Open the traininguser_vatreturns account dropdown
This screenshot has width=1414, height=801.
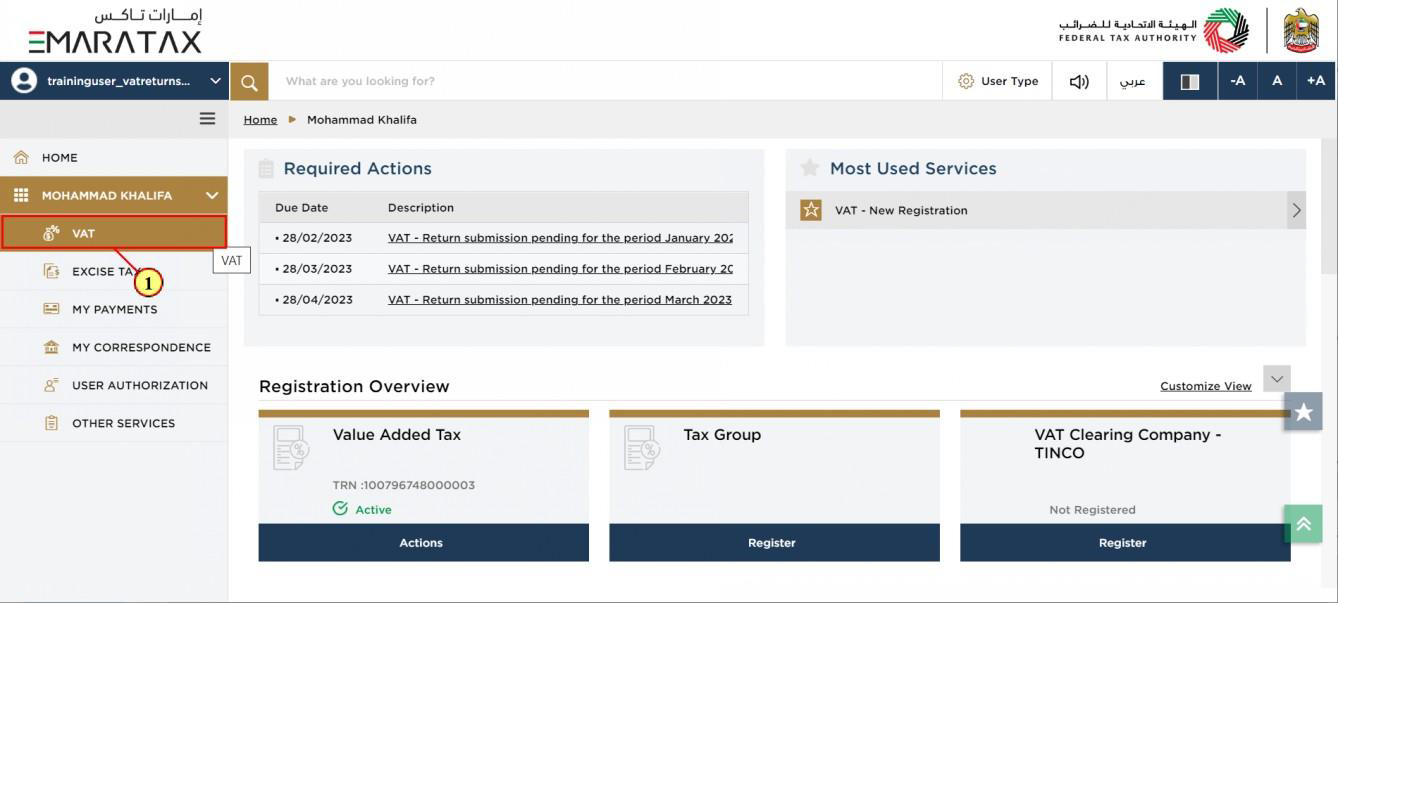pos(115,81)
